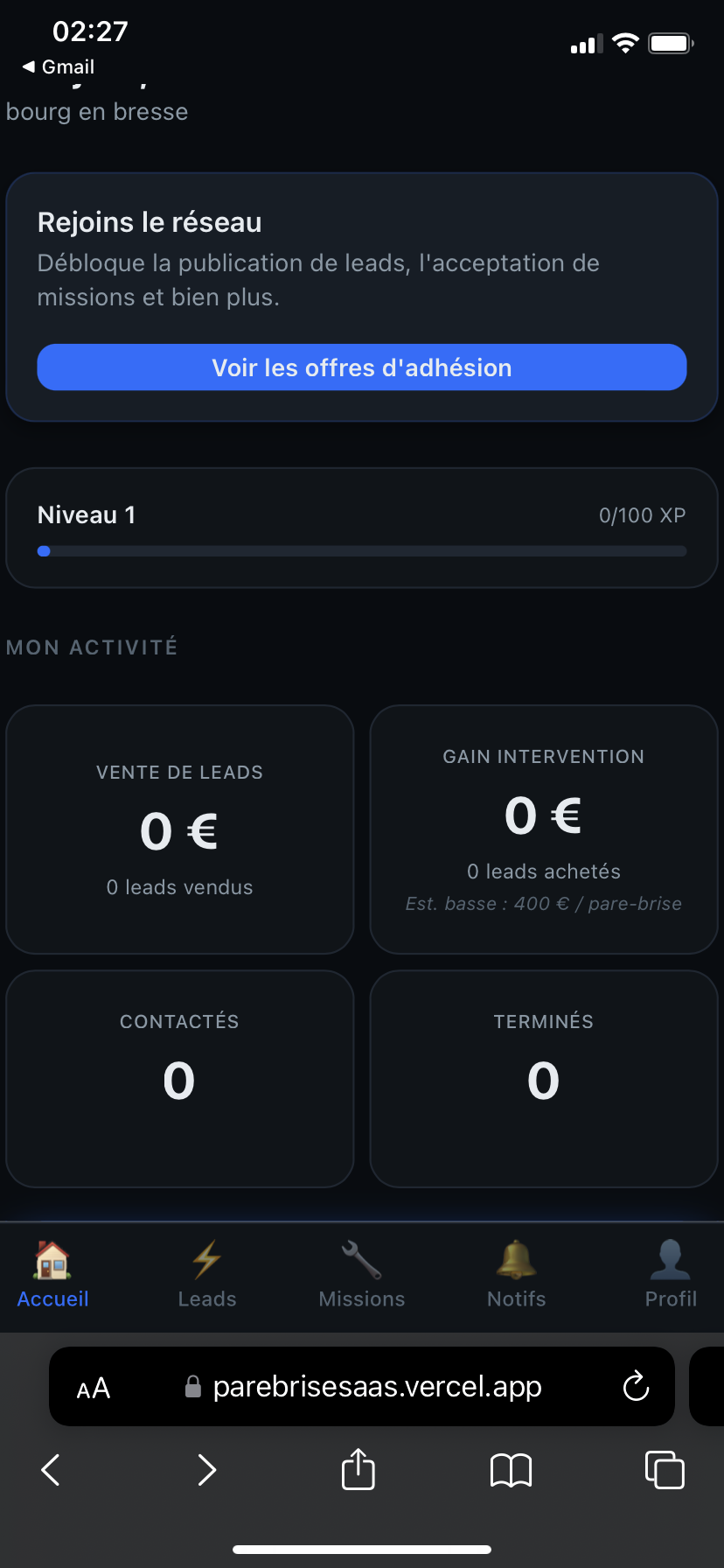The height and width of the screenshot is (1568, 724).
Task: Go forward in Safari history
Action: pos(206,1469)
